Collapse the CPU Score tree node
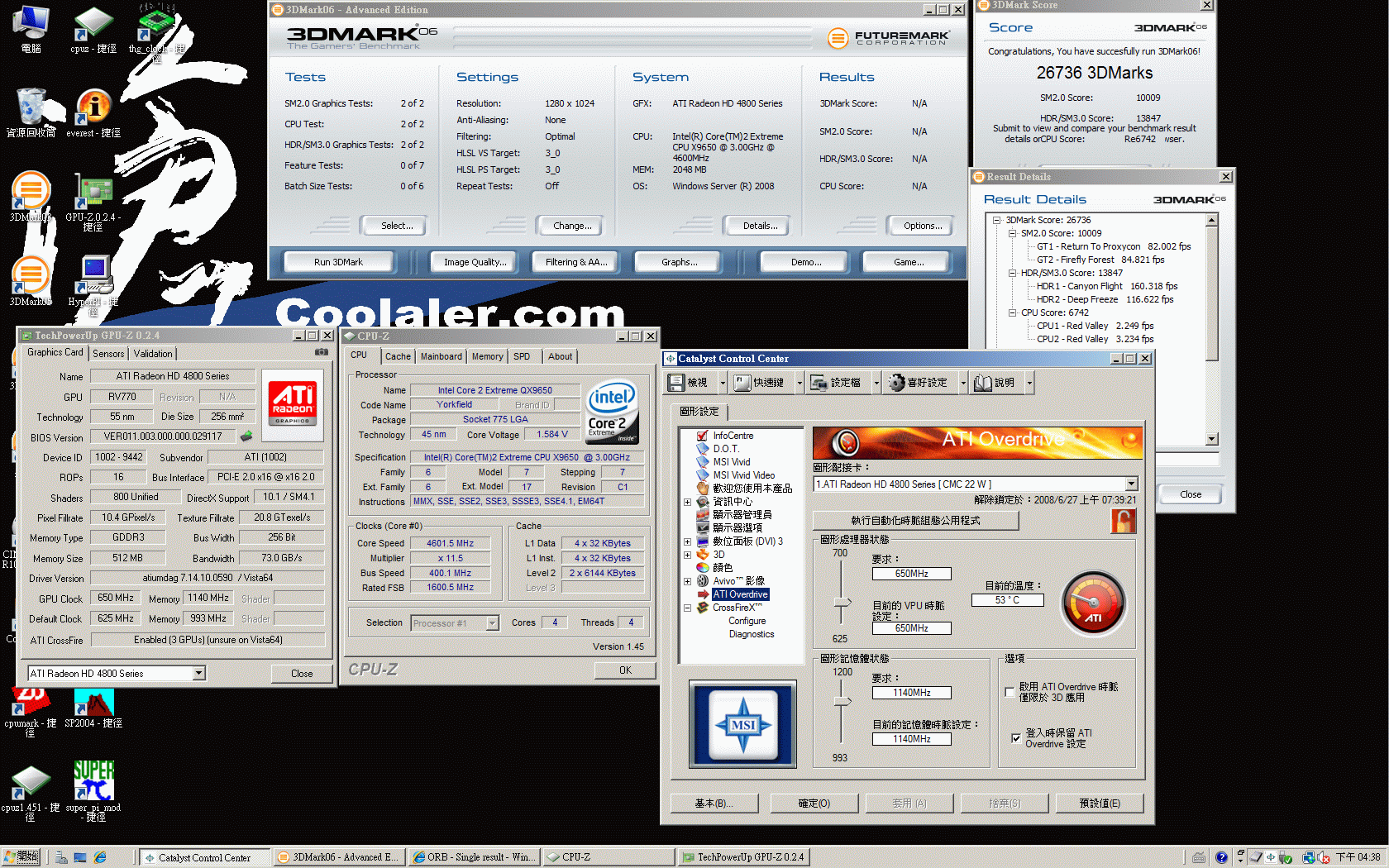 click(1012, 312)
